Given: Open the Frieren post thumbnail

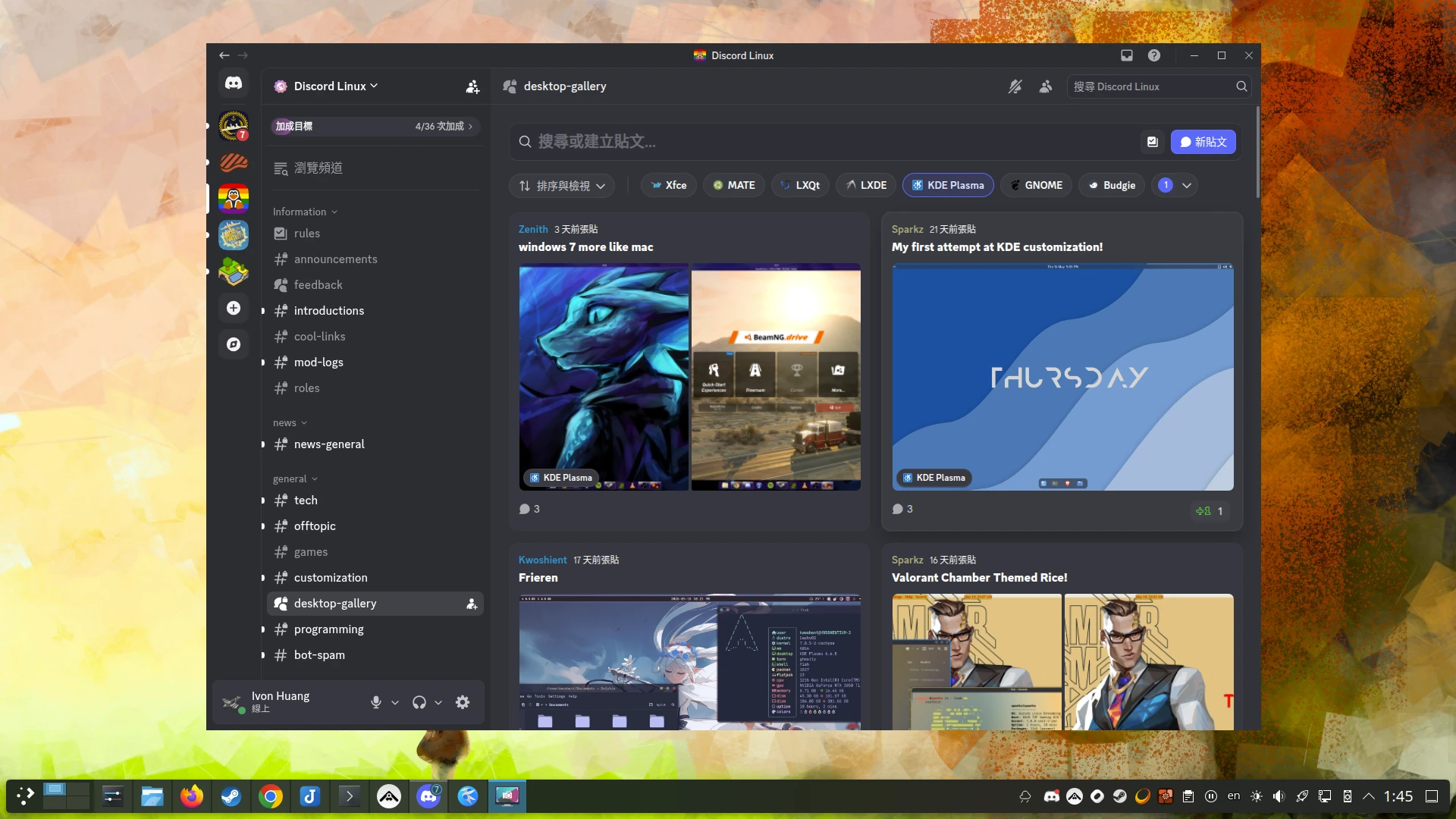Looking at the screenshot, I should tap(689, 662).
